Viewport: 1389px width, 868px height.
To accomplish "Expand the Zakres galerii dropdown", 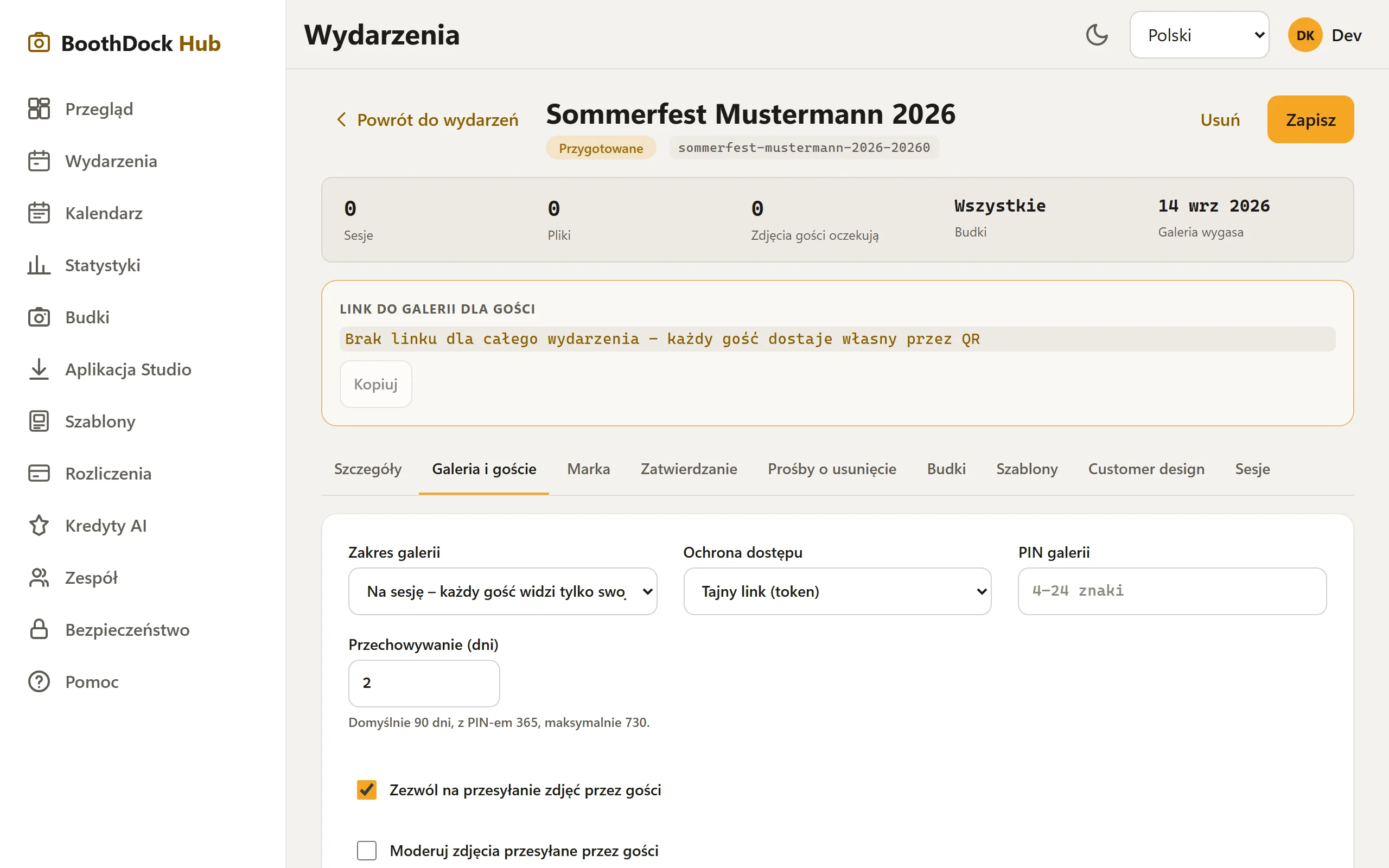I will point(502,591).
